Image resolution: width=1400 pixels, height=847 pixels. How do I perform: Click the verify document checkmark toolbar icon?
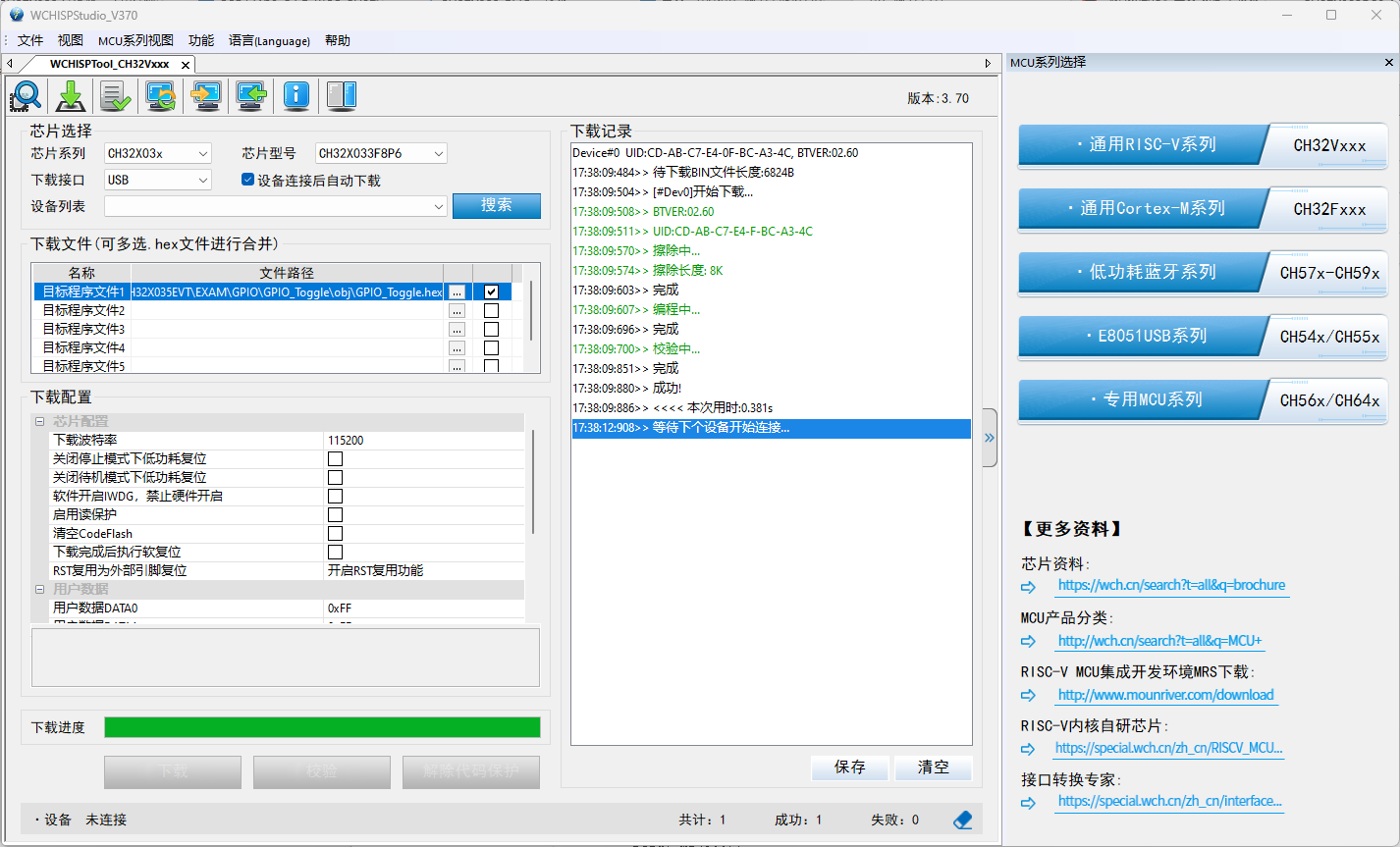click(116, 95)
